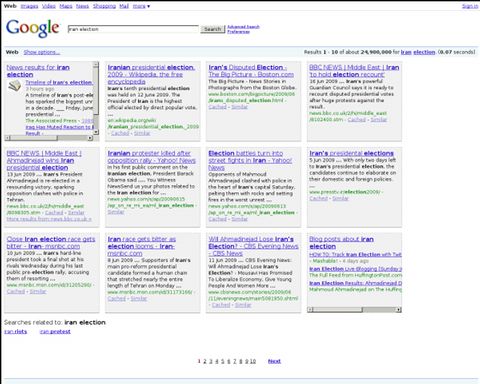
Task: Click scroll-down arrow in News results box
Action: [x=96, y=132]
